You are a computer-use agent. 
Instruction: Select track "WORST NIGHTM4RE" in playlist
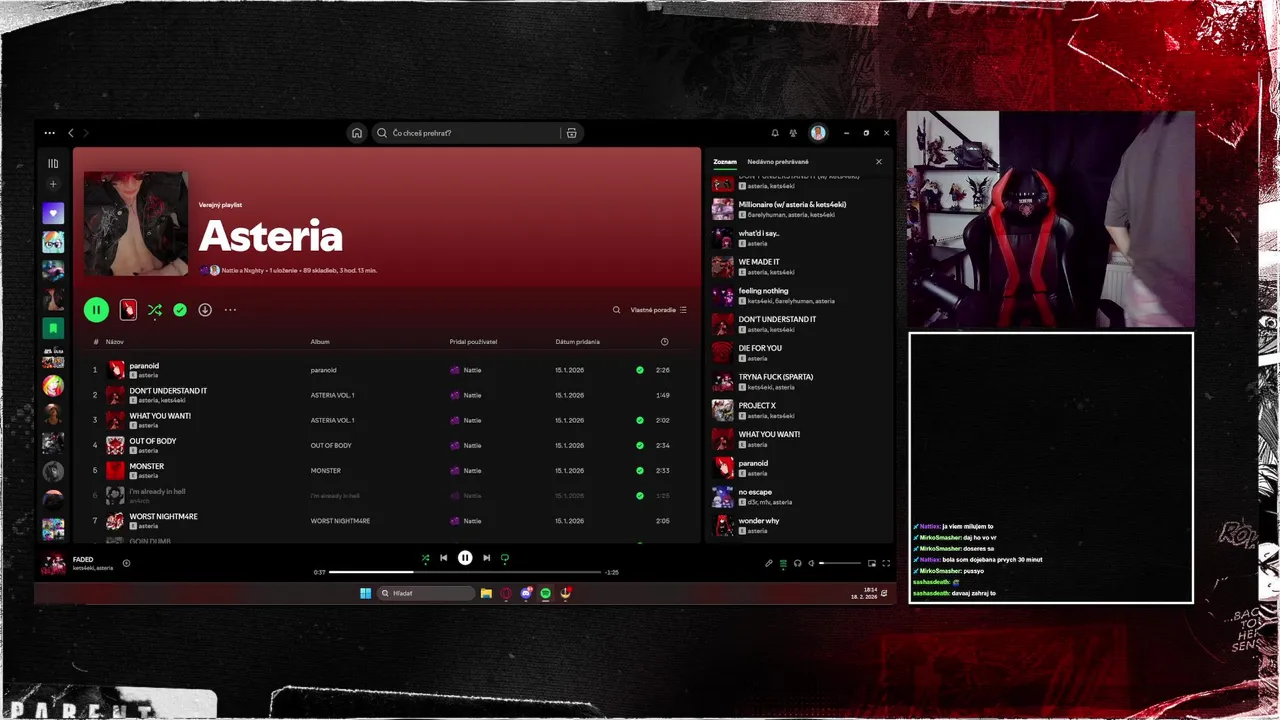pos(163,516)
